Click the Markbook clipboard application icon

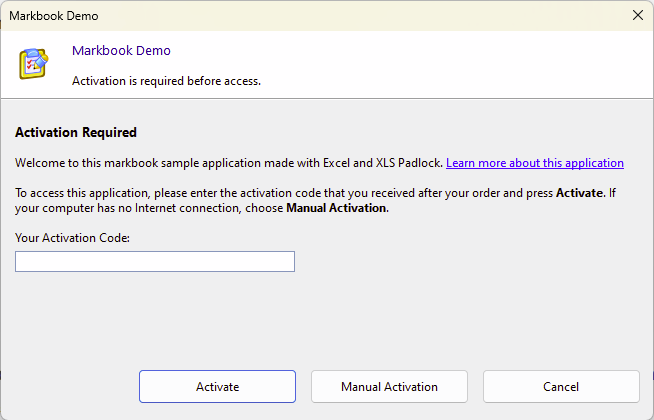(x=34, y=64)
